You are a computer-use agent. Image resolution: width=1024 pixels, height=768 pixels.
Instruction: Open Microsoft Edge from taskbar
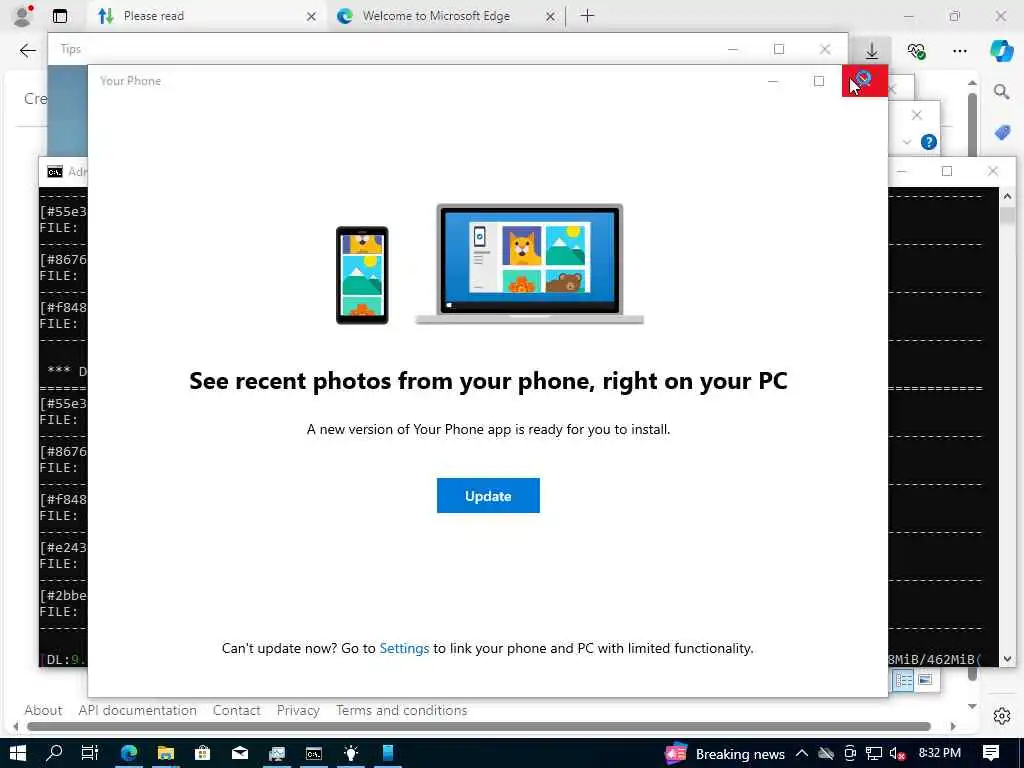pos(129,754)
